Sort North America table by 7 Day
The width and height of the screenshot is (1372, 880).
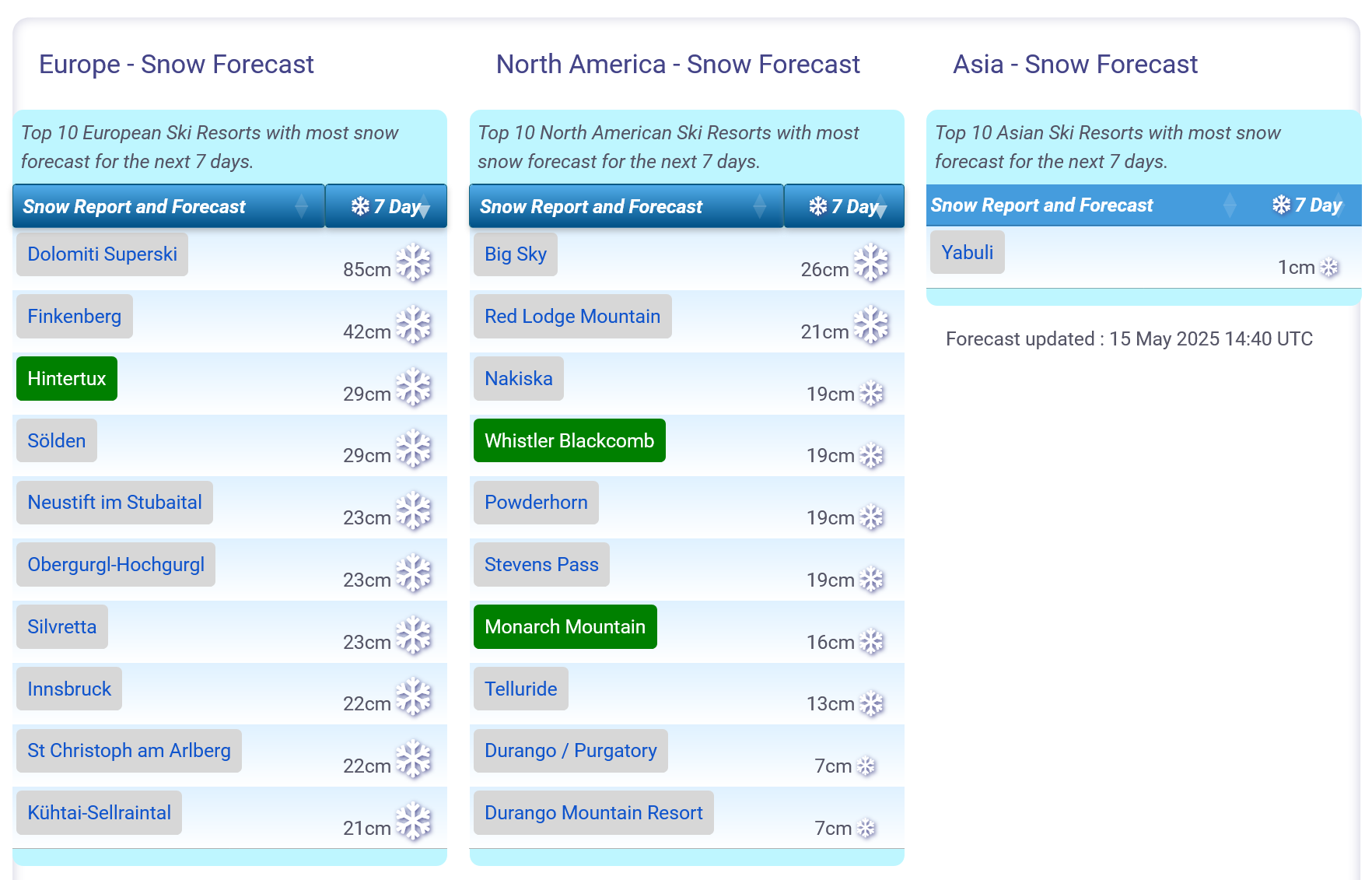pos(844,206)
